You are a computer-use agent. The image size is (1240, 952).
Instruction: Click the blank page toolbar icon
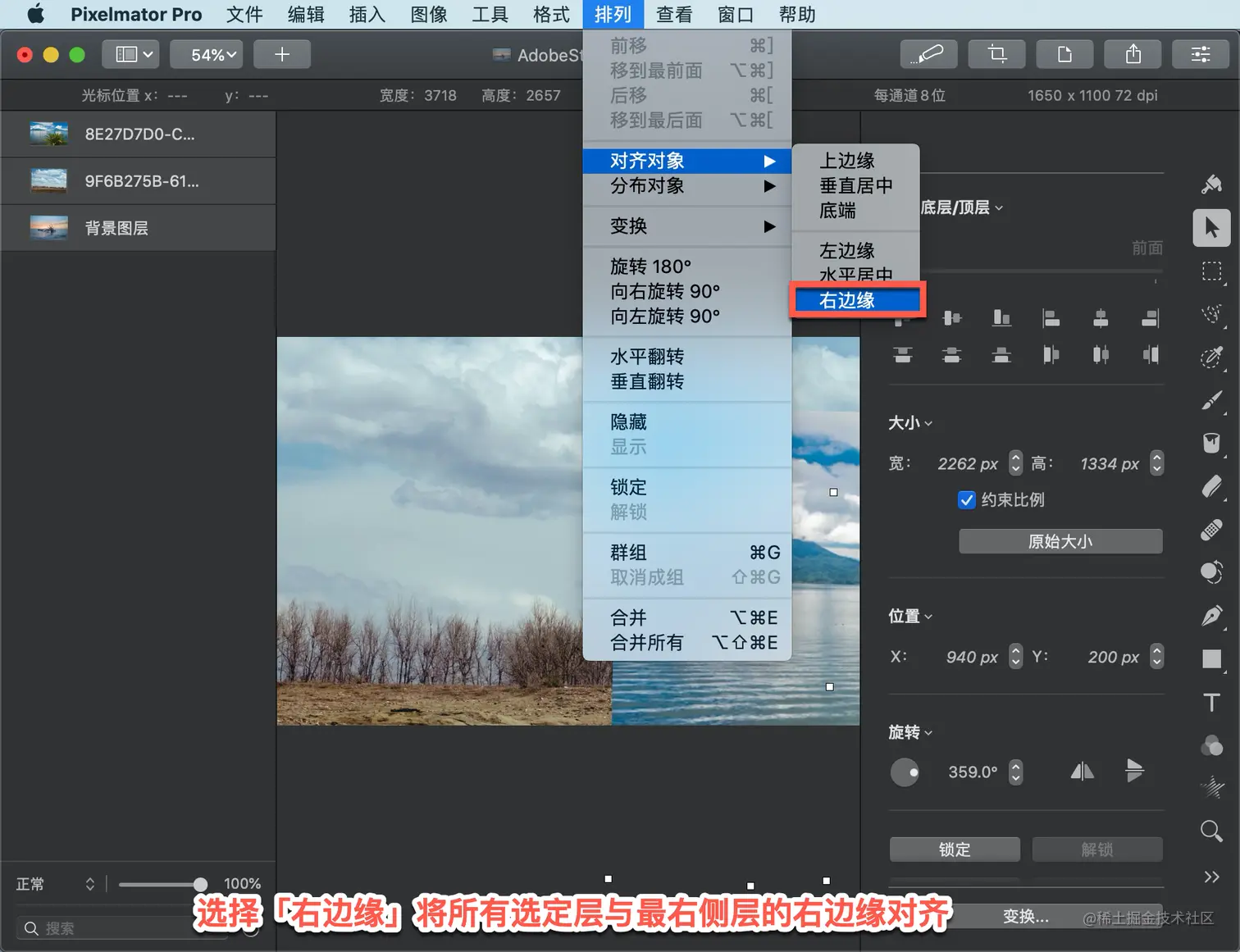tap(1065, 54)
